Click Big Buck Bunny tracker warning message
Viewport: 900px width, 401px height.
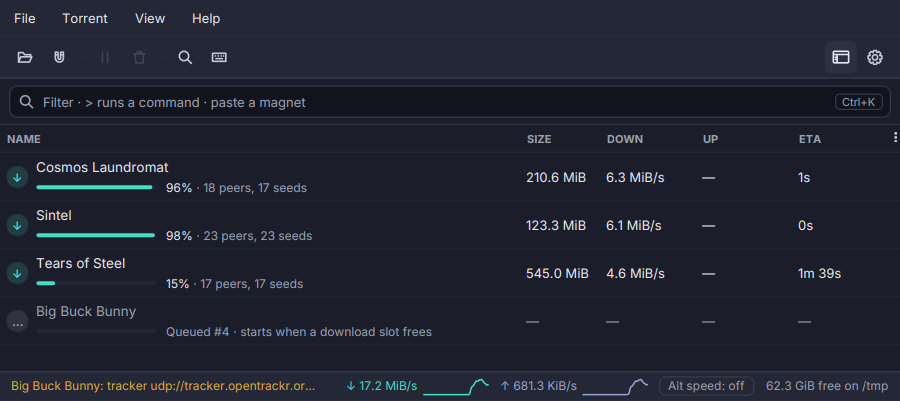[164, 386]
